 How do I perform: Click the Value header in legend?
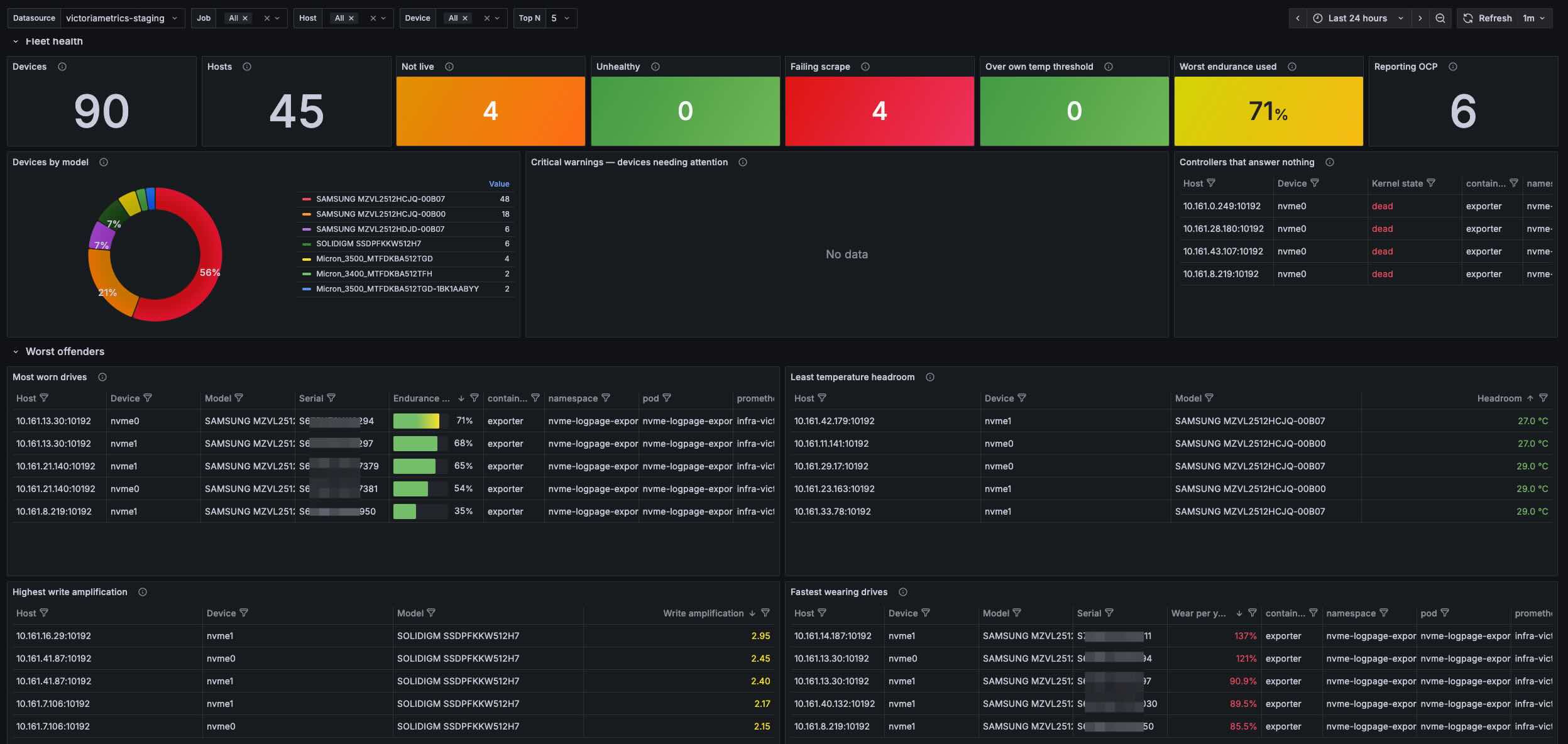[x=499, y=184]
